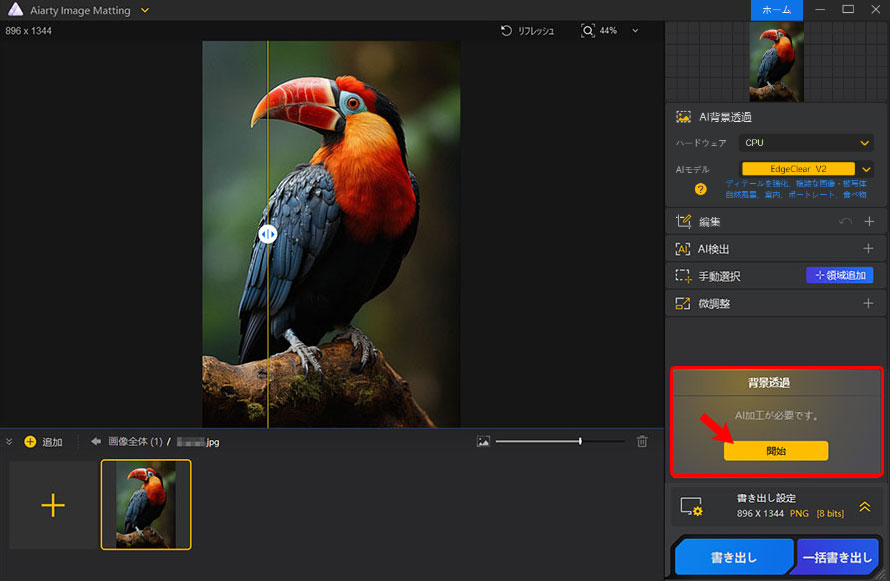Select the AI検出 panel icon
The width and height of the screenshot is (890, 581).
pos(682,247)
